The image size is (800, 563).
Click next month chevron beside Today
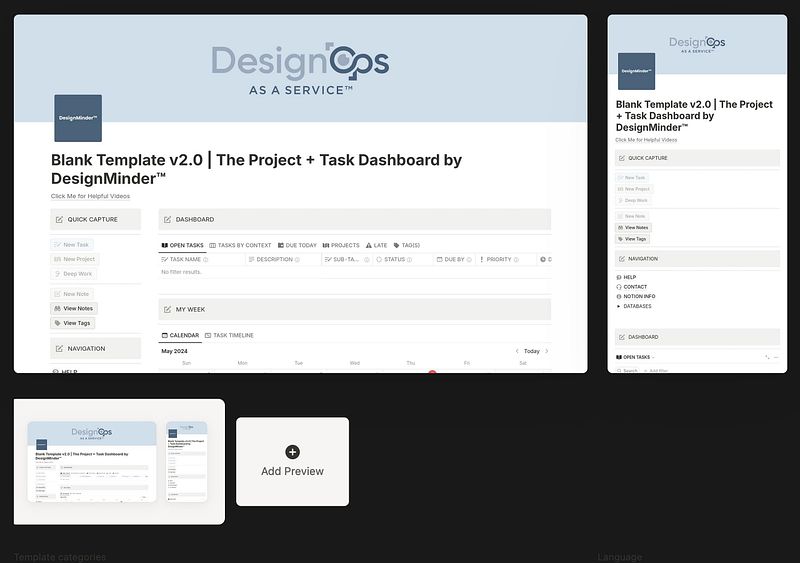[x=547, y=351]
